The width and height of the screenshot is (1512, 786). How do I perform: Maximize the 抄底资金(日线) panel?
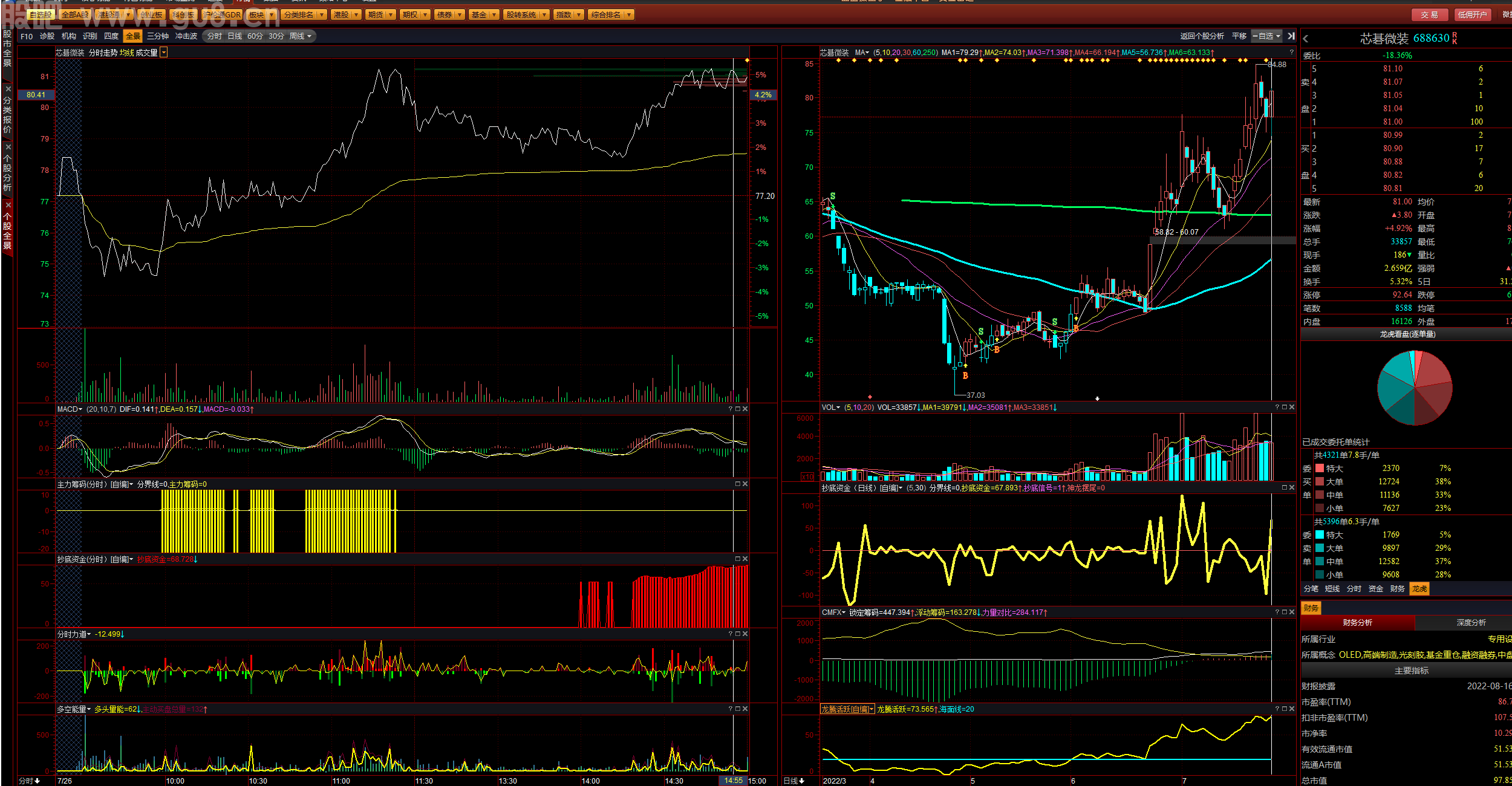[x=1285, y=487]
